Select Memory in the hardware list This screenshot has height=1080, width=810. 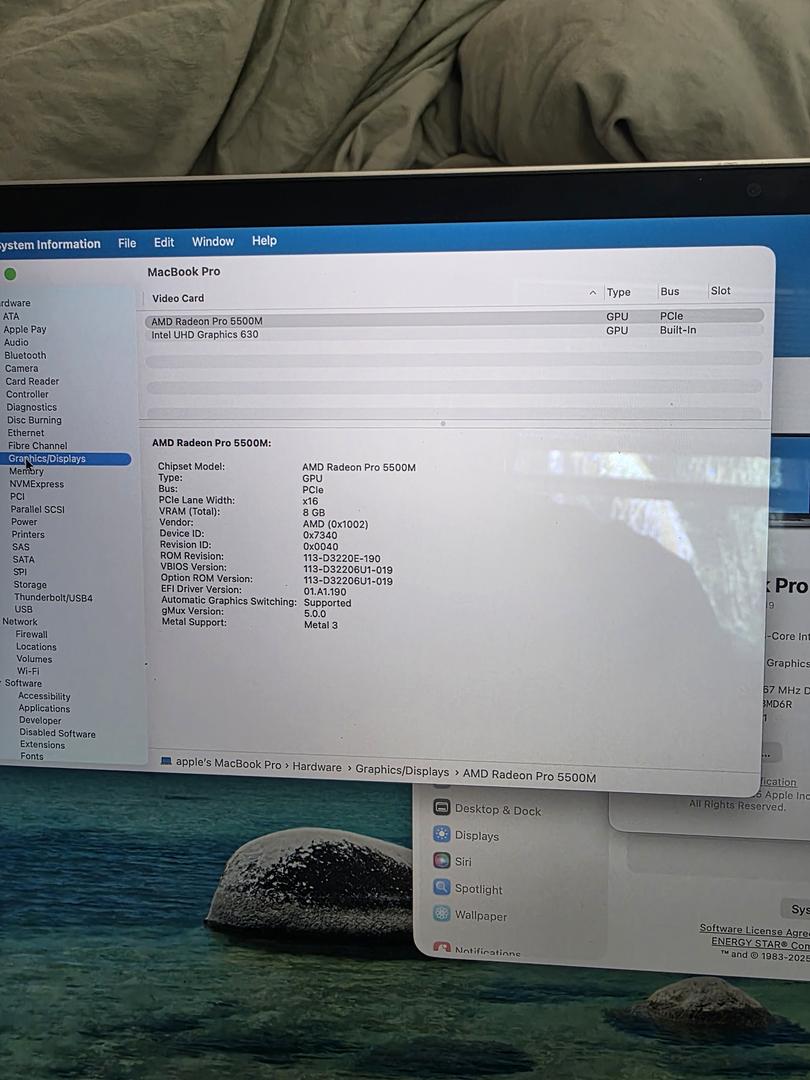click(x=26, y=471)
